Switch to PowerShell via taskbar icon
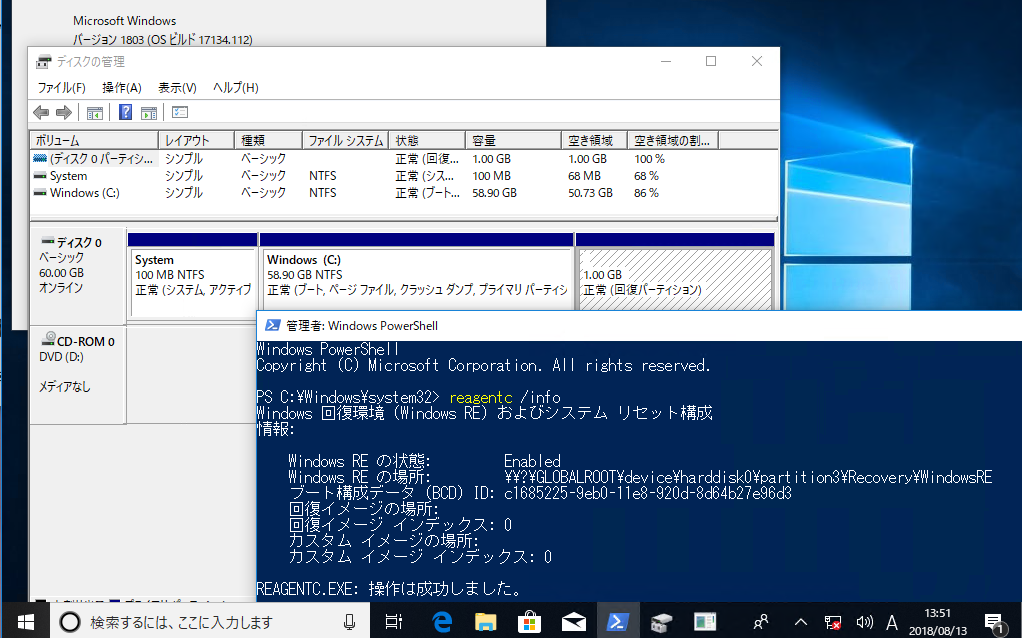Screen dimensions: 1022x638 pos(617,622)
